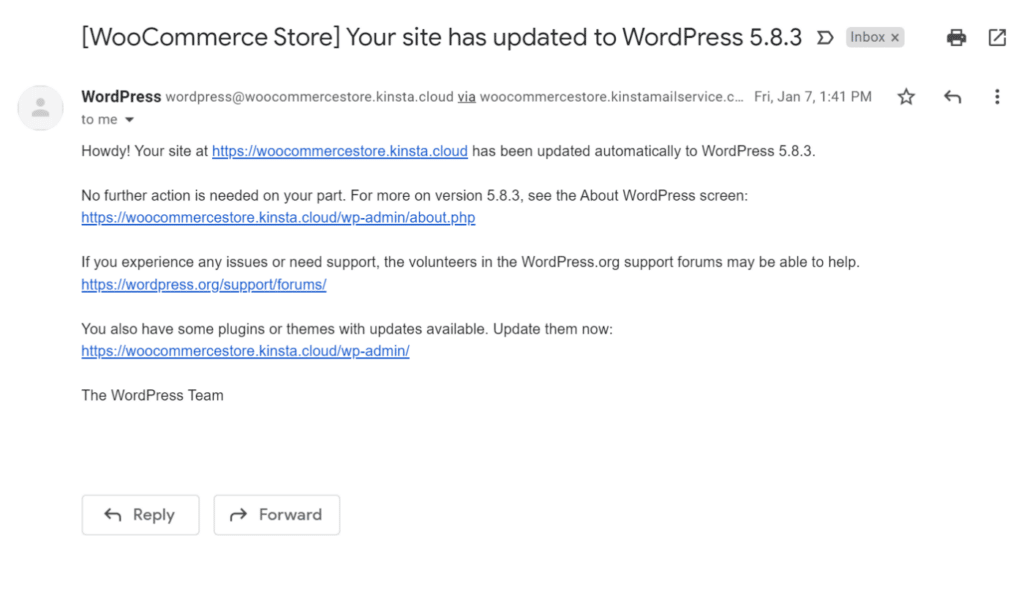Click the sender's profile avatar
Image resolution: width=1024 pixels, height=598 pixels.
(x=41, y=108)
